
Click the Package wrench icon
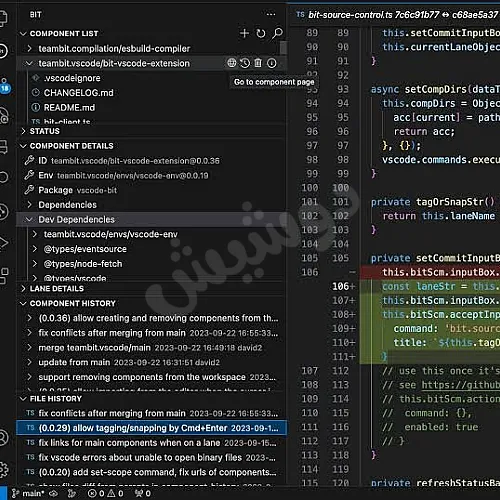(x=29, y=190)
